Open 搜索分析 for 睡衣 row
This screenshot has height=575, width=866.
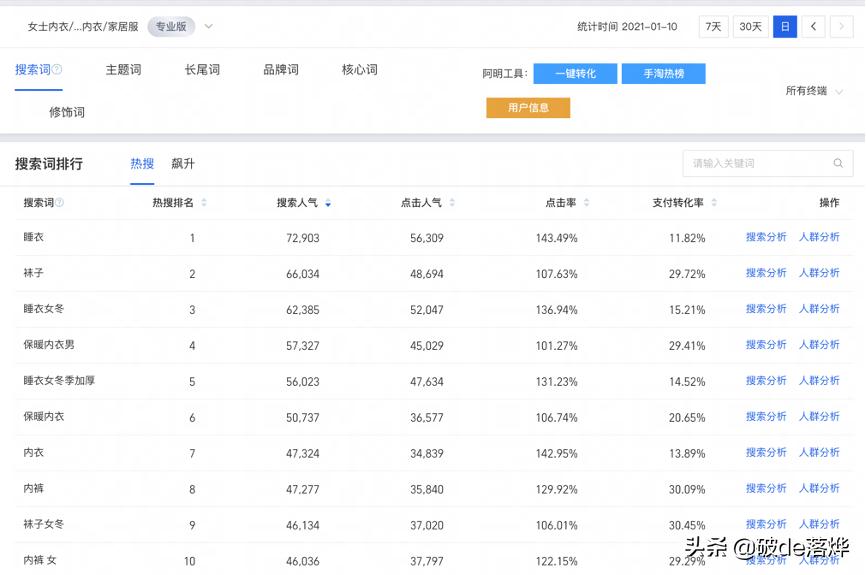[x=765, y=237]
